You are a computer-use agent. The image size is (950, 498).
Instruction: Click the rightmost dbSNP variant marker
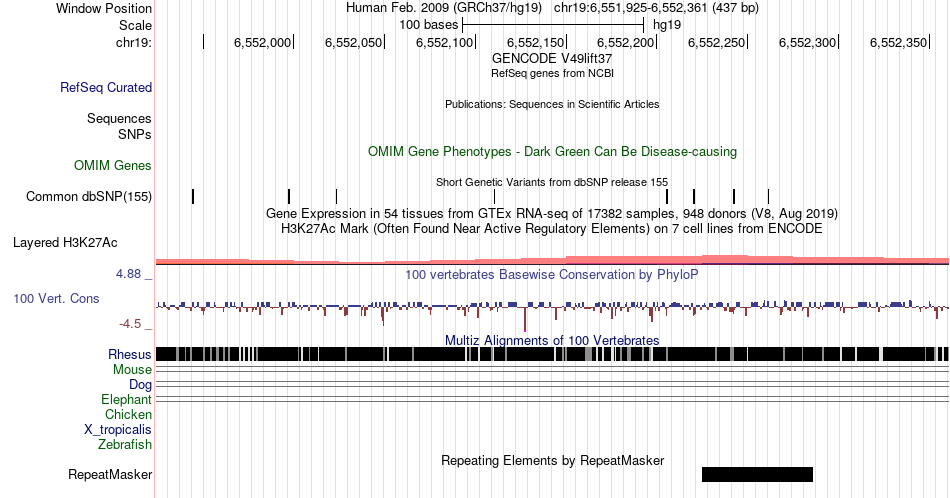click(768, 196)
